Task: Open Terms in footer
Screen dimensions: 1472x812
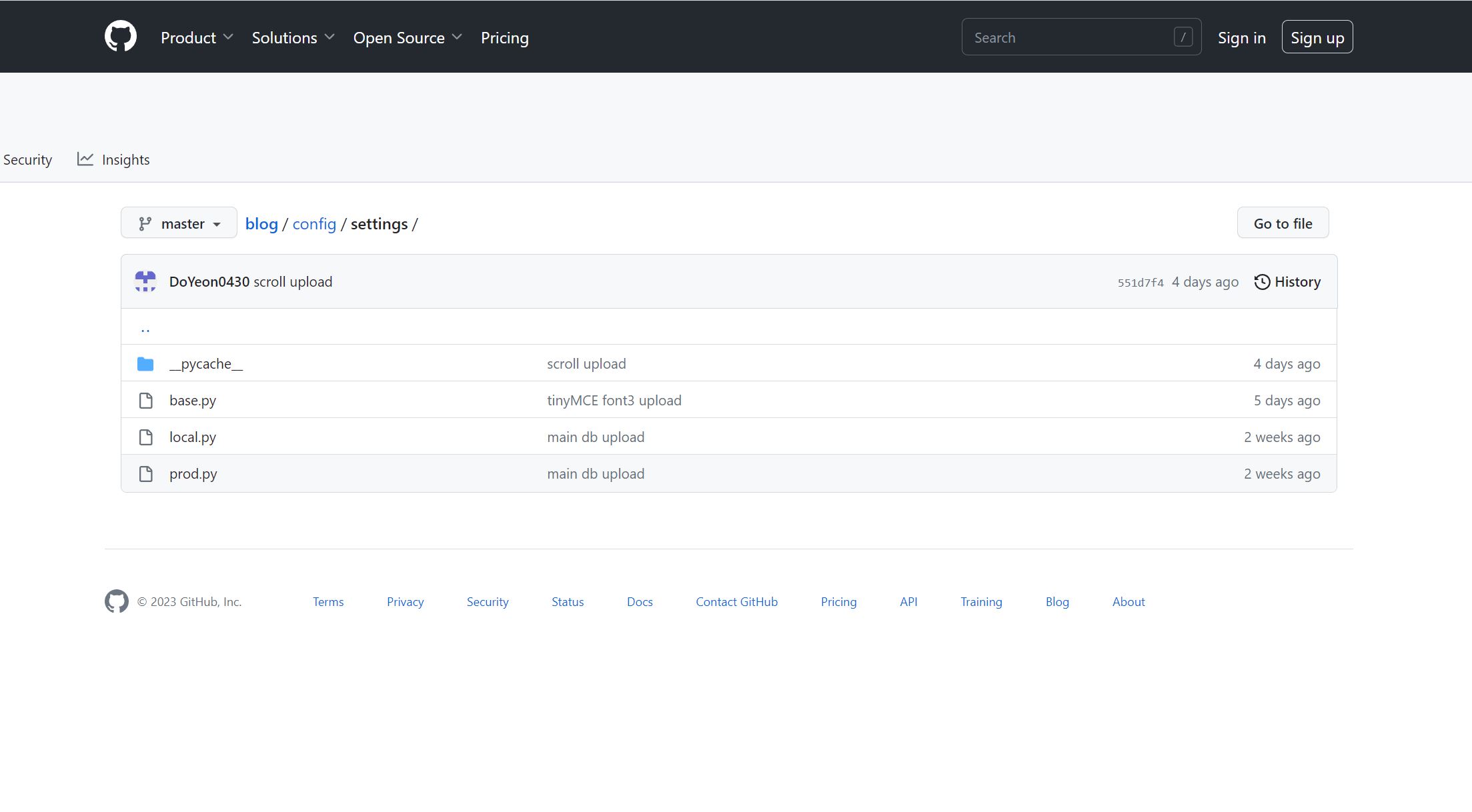Action: point(328,601)
